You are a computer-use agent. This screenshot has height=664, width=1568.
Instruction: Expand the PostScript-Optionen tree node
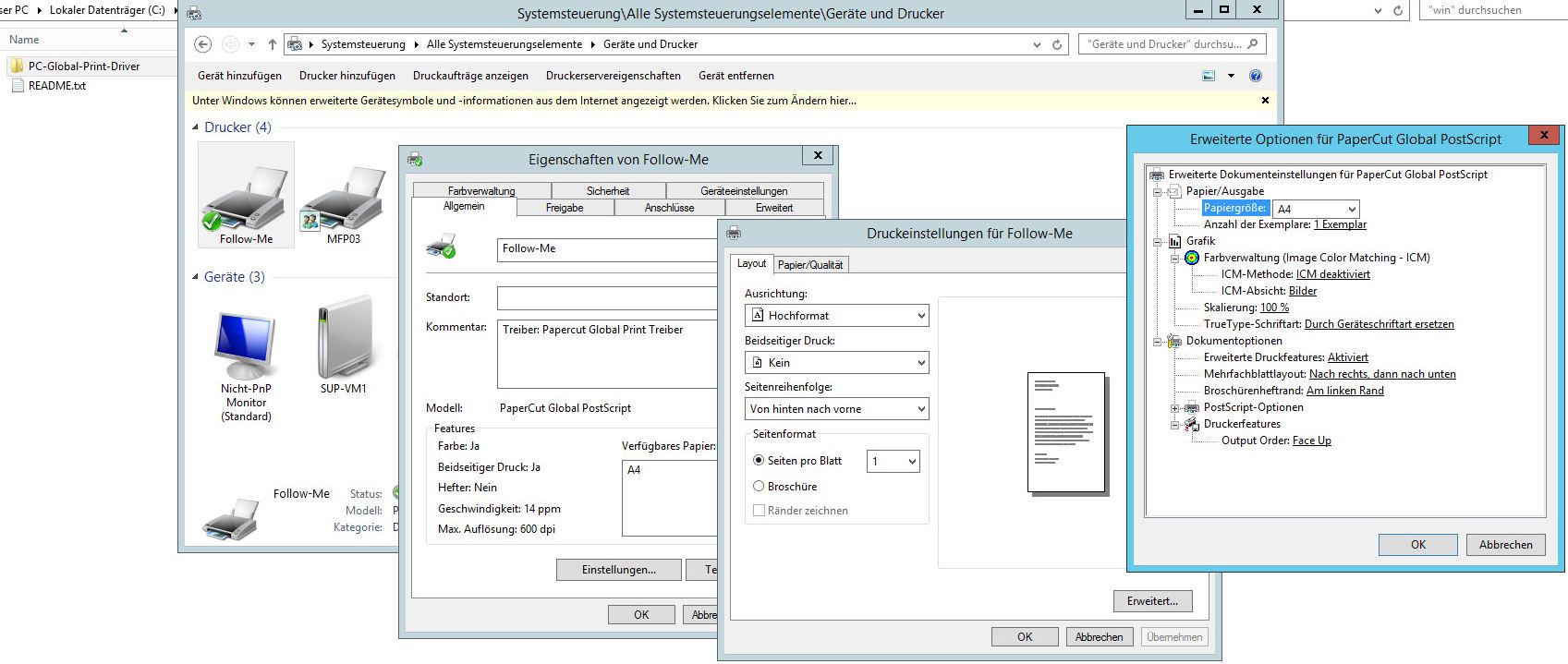(x=1175, y=408)
